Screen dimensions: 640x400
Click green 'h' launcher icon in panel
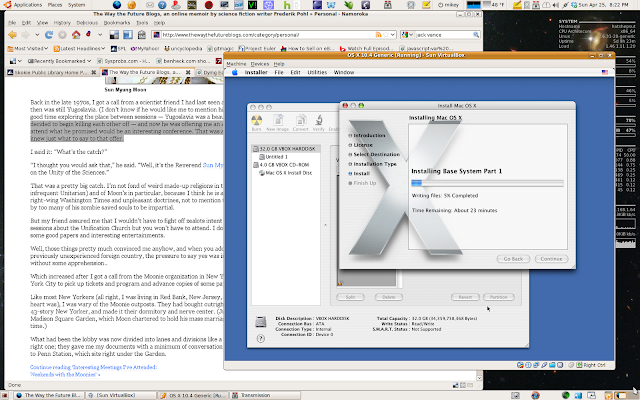pos(287,5)
